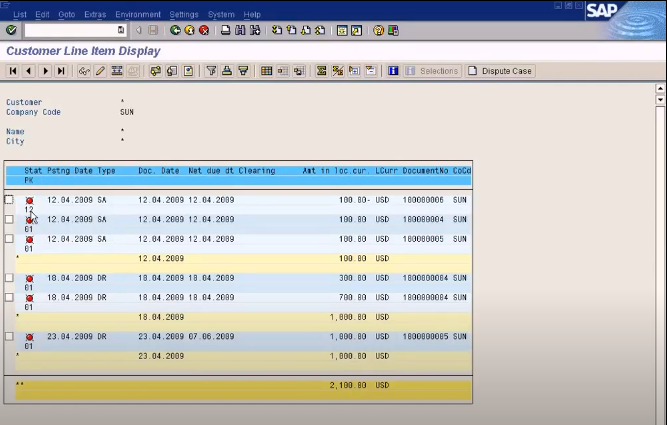The height and width of the screenshot is (425, 667).
Task: Open the Help question mark icon
Action: pyautogui.click(x=378, y=30)
